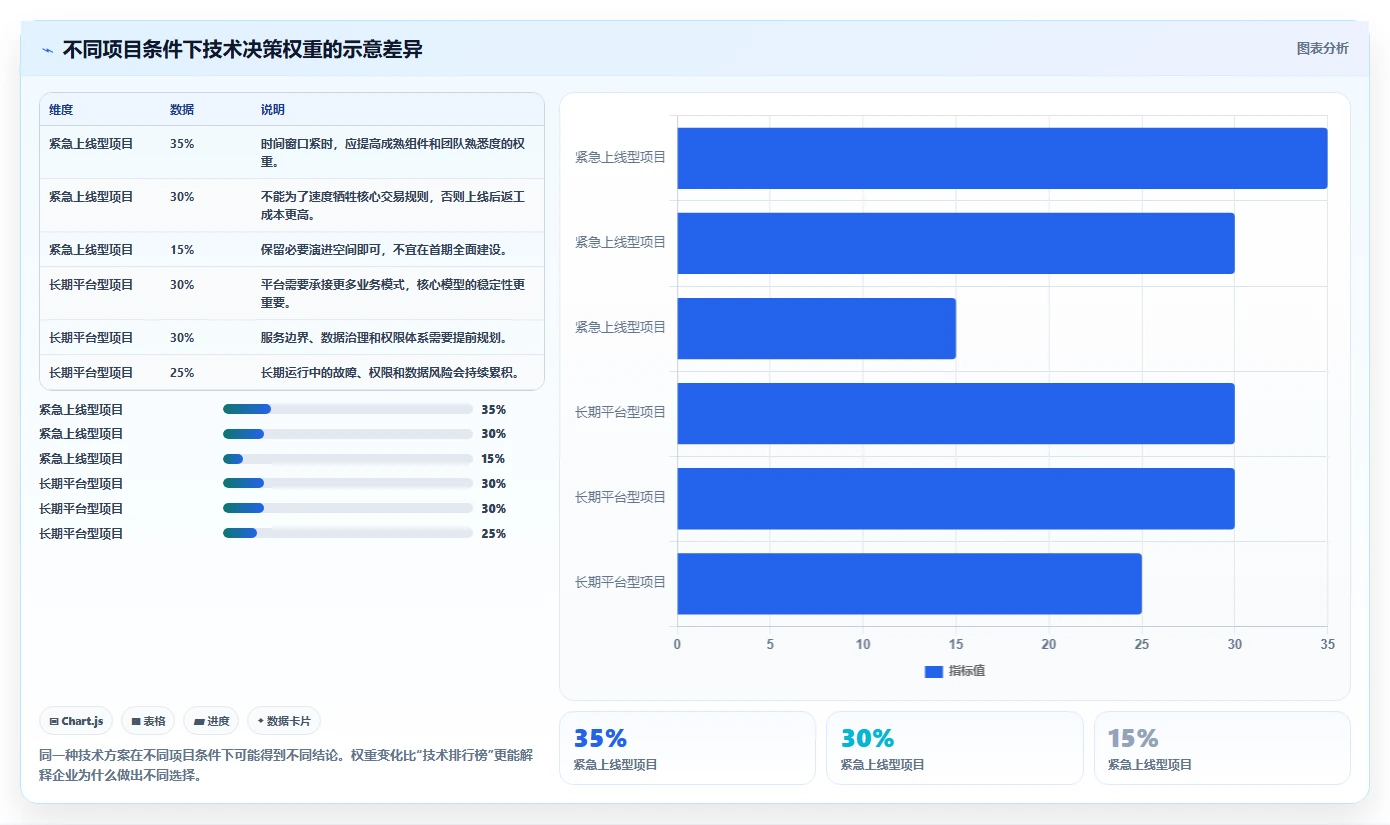Click the 图表分析 label in the header
The image size is (1390, 825).
pos(1322,48)
